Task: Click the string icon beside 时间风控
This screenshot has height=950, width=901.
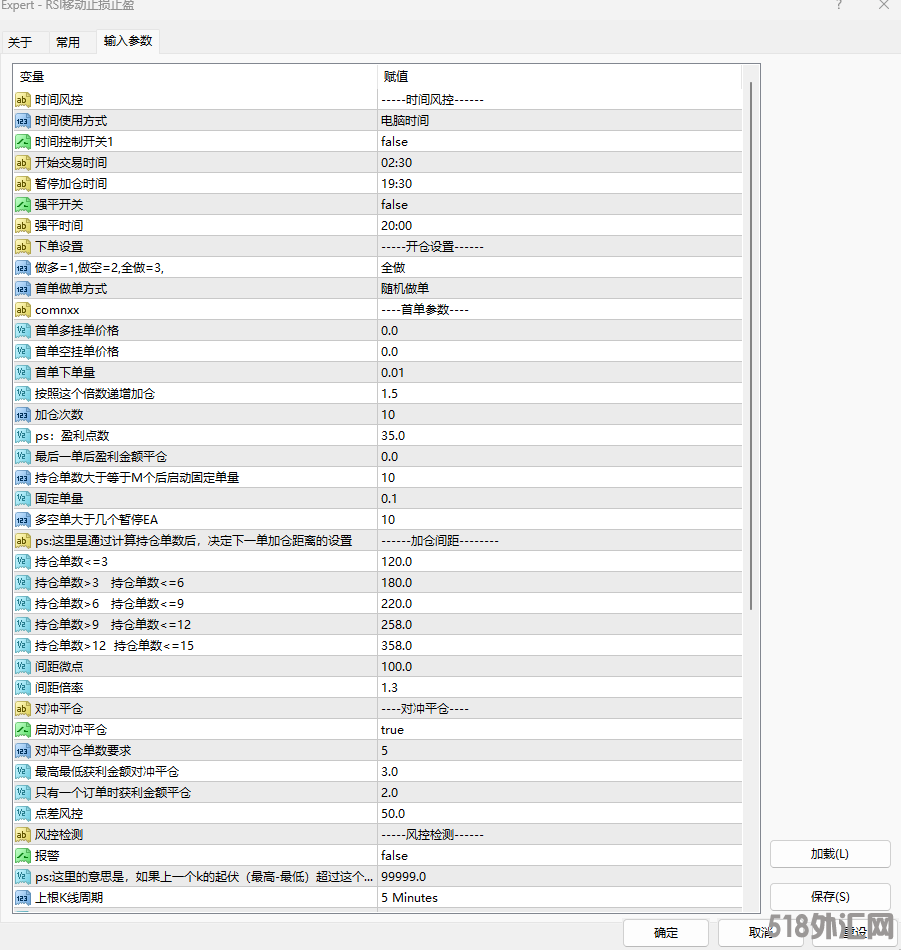Action: click(23, 100)
